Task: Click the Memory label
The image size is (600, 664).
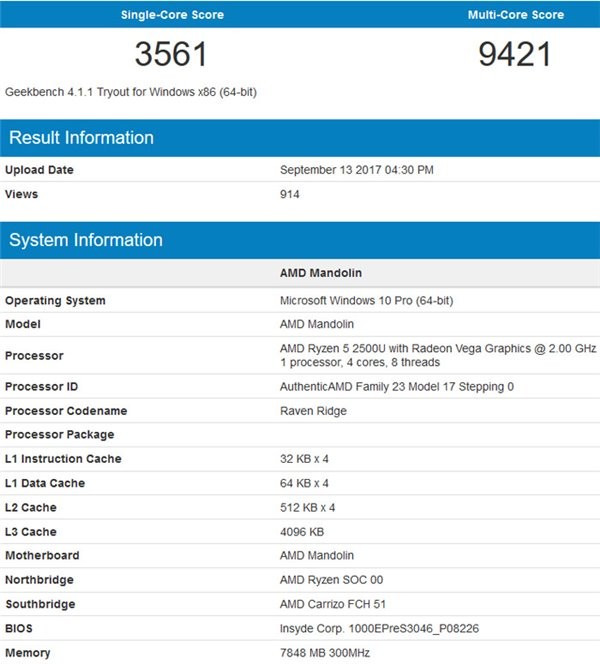Action: pos(28,653)
